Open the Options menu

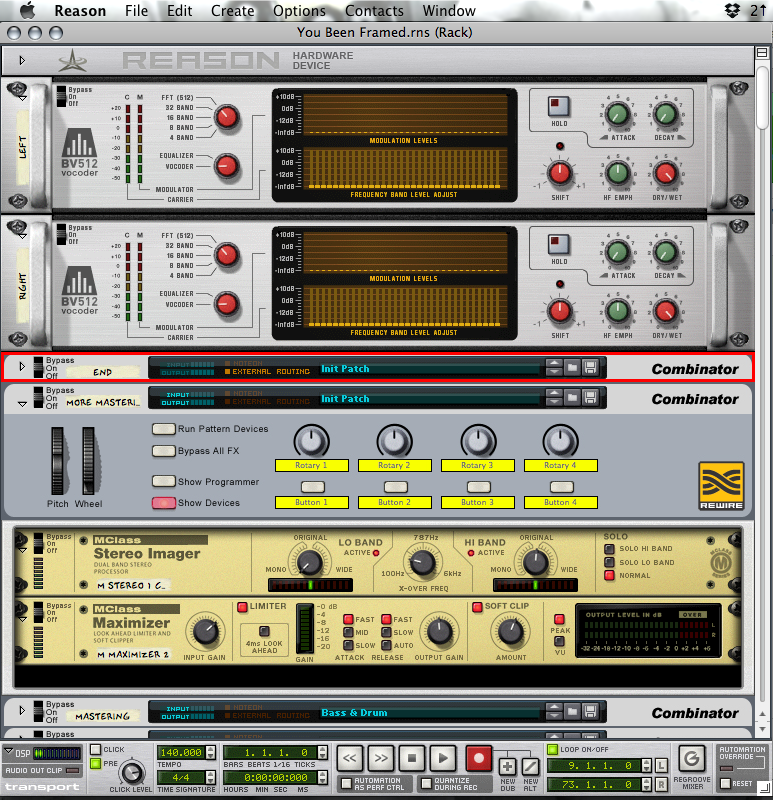(x=300, y=11)
